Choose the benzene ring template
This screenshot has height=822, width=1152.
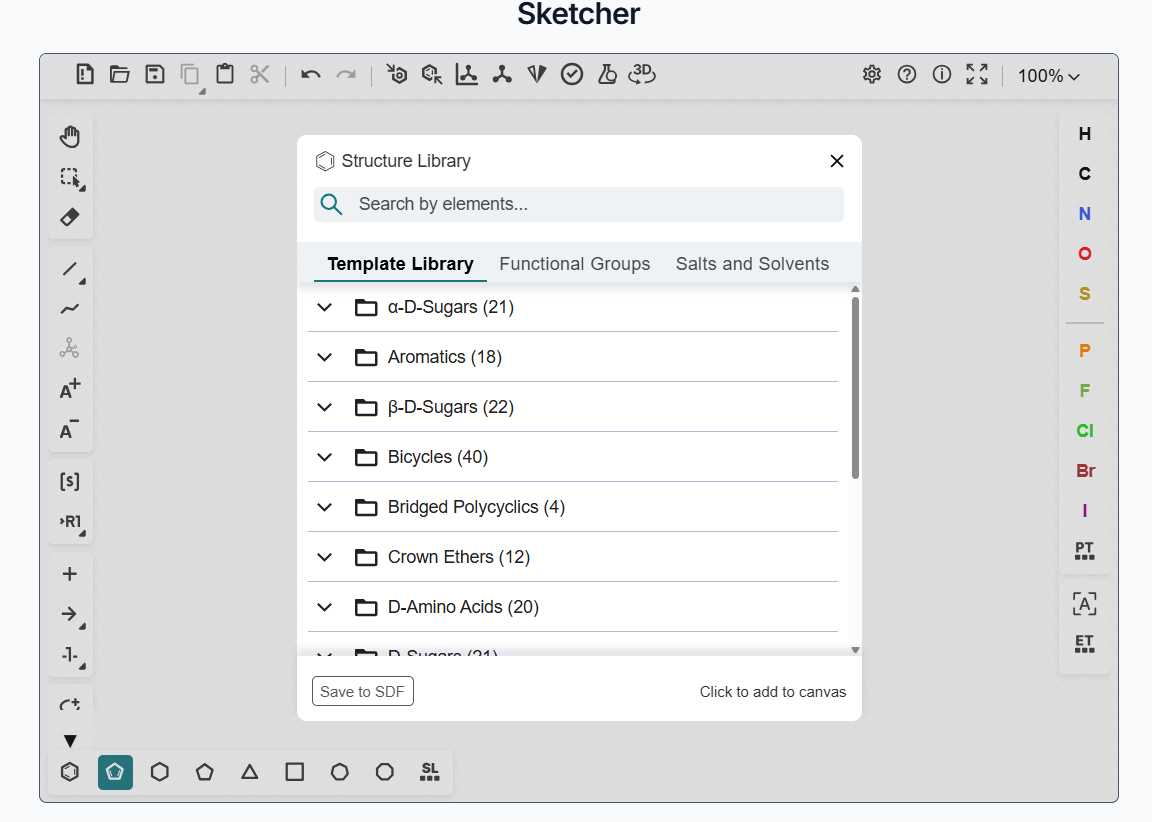(x=69, y=772)
